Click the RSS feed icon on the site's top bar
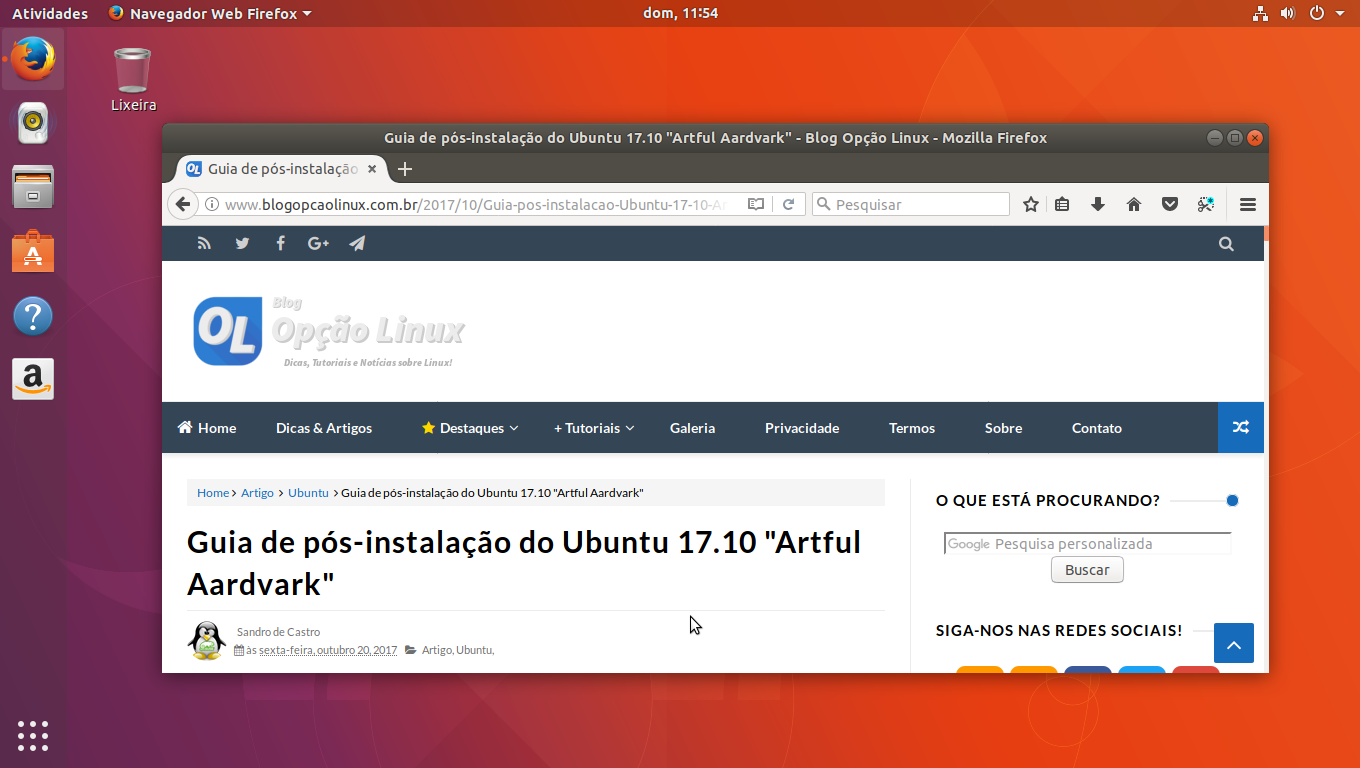 (x=204, y=243)
